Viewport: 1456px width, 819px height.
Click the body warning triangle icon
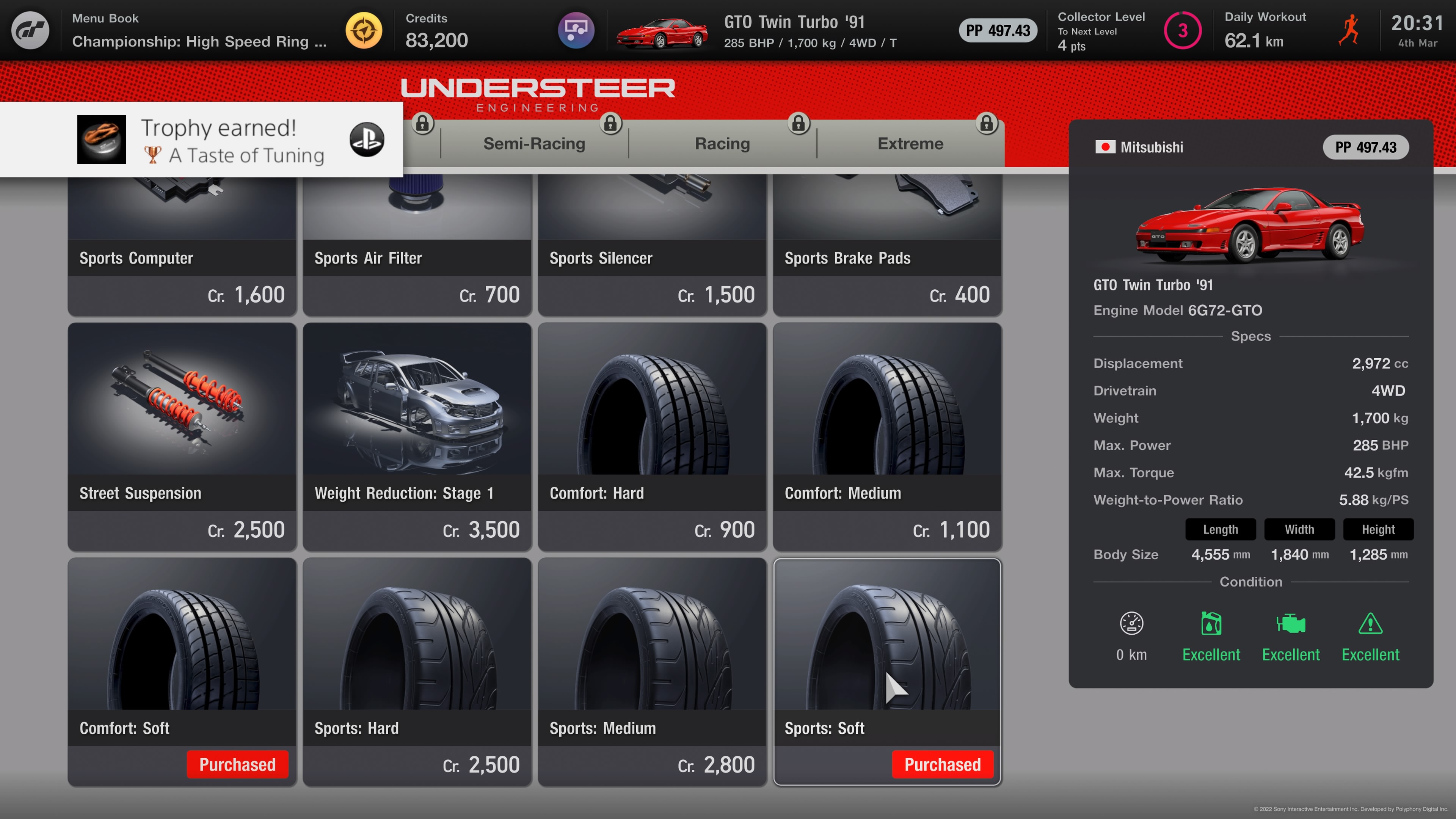click(x=1370, y=623)
